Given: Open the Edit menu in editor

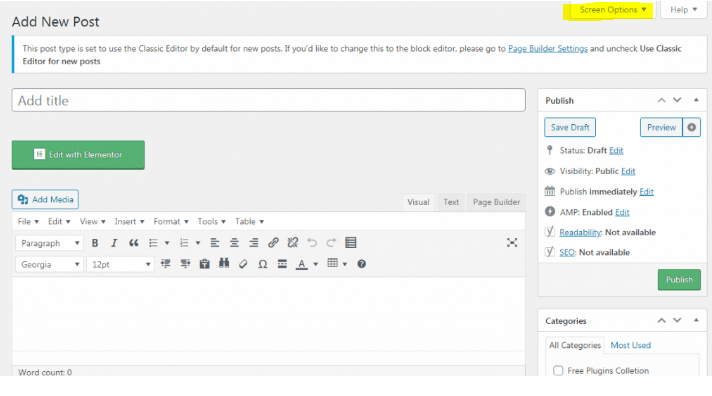Looking at the screenshot, I should 59,221.
